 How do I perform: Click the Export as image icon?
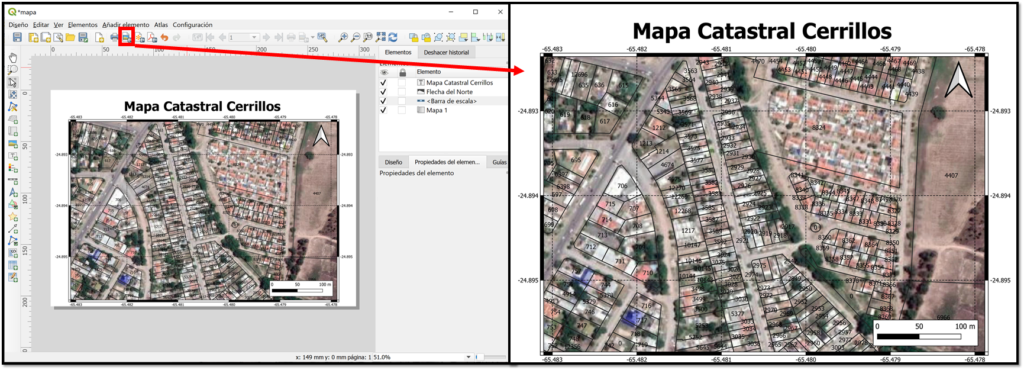[x=126, y=37]
